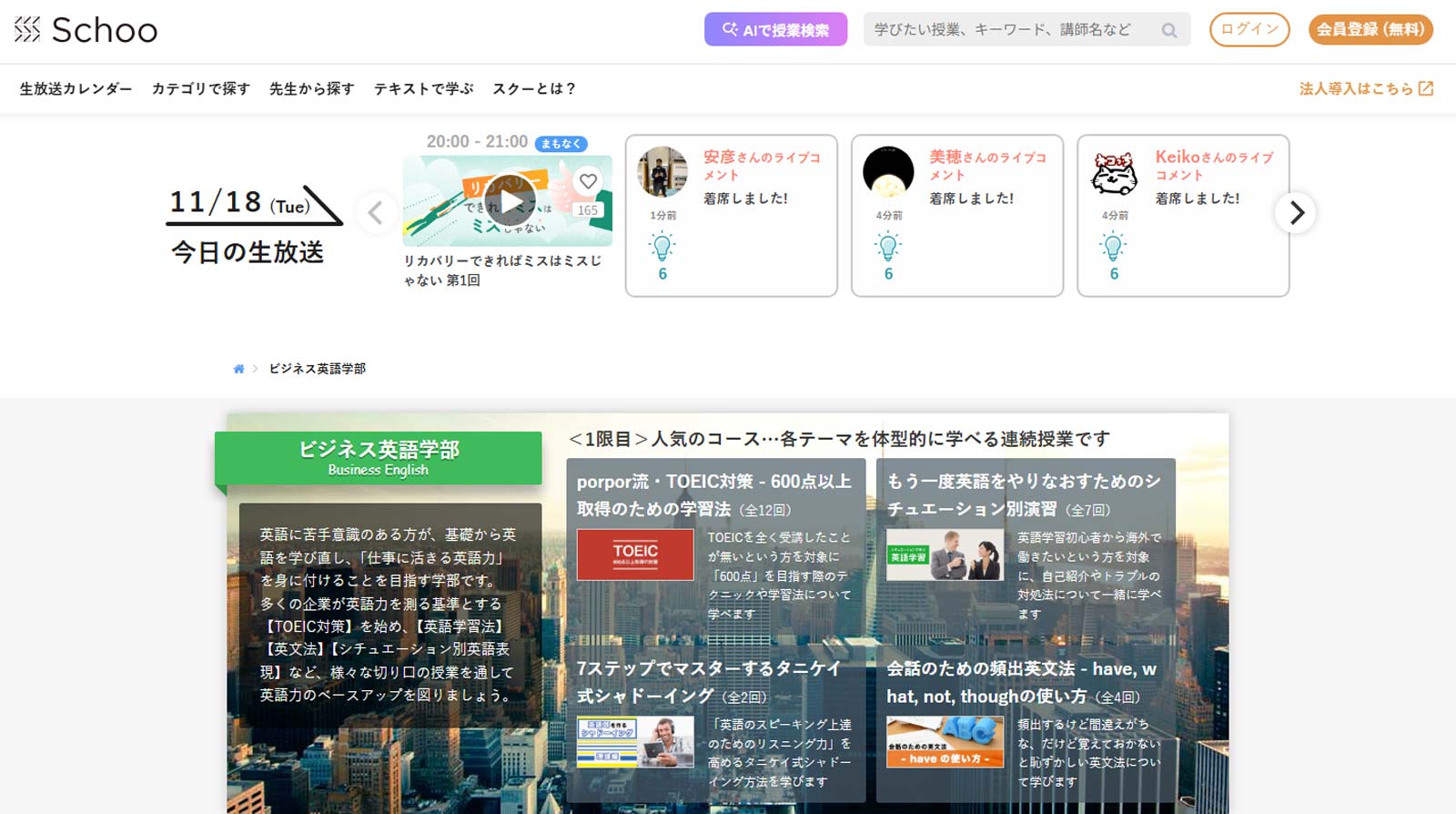Open Keikoさん's cat avatar

[x=1115, y=172]
